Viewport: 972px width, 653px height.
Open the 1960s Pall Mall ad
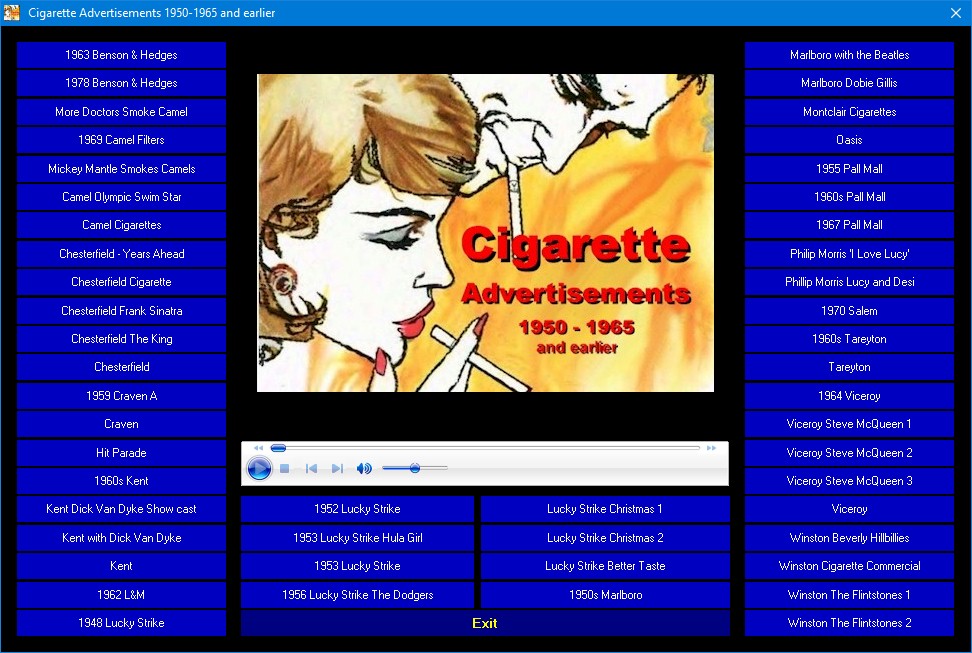coord(849,197)
